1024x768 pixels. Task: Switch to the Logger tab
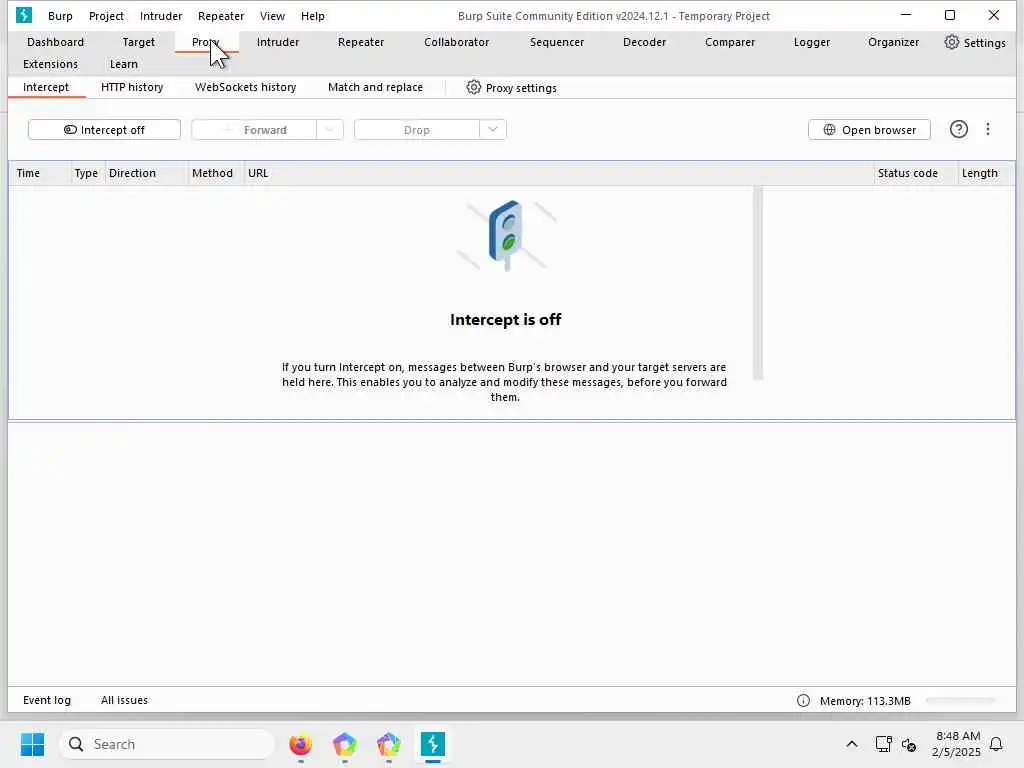click(x=812, y=42)
